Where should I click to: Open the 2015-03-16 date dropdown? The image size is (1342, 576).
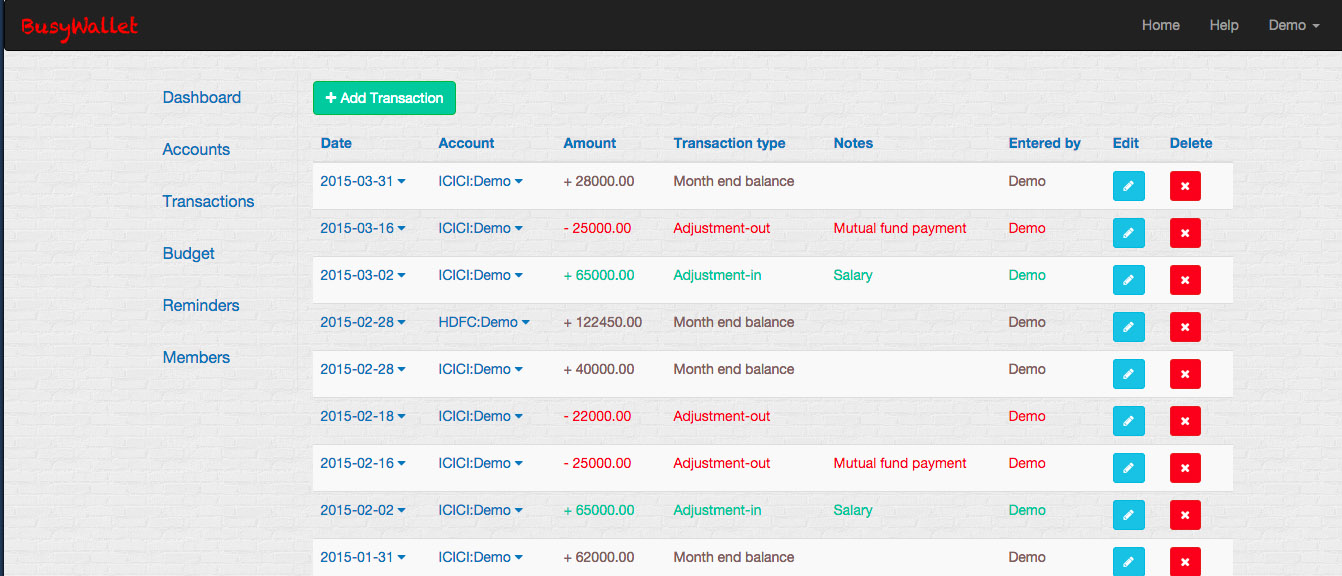pyautogui.click(x=363, y=228)
